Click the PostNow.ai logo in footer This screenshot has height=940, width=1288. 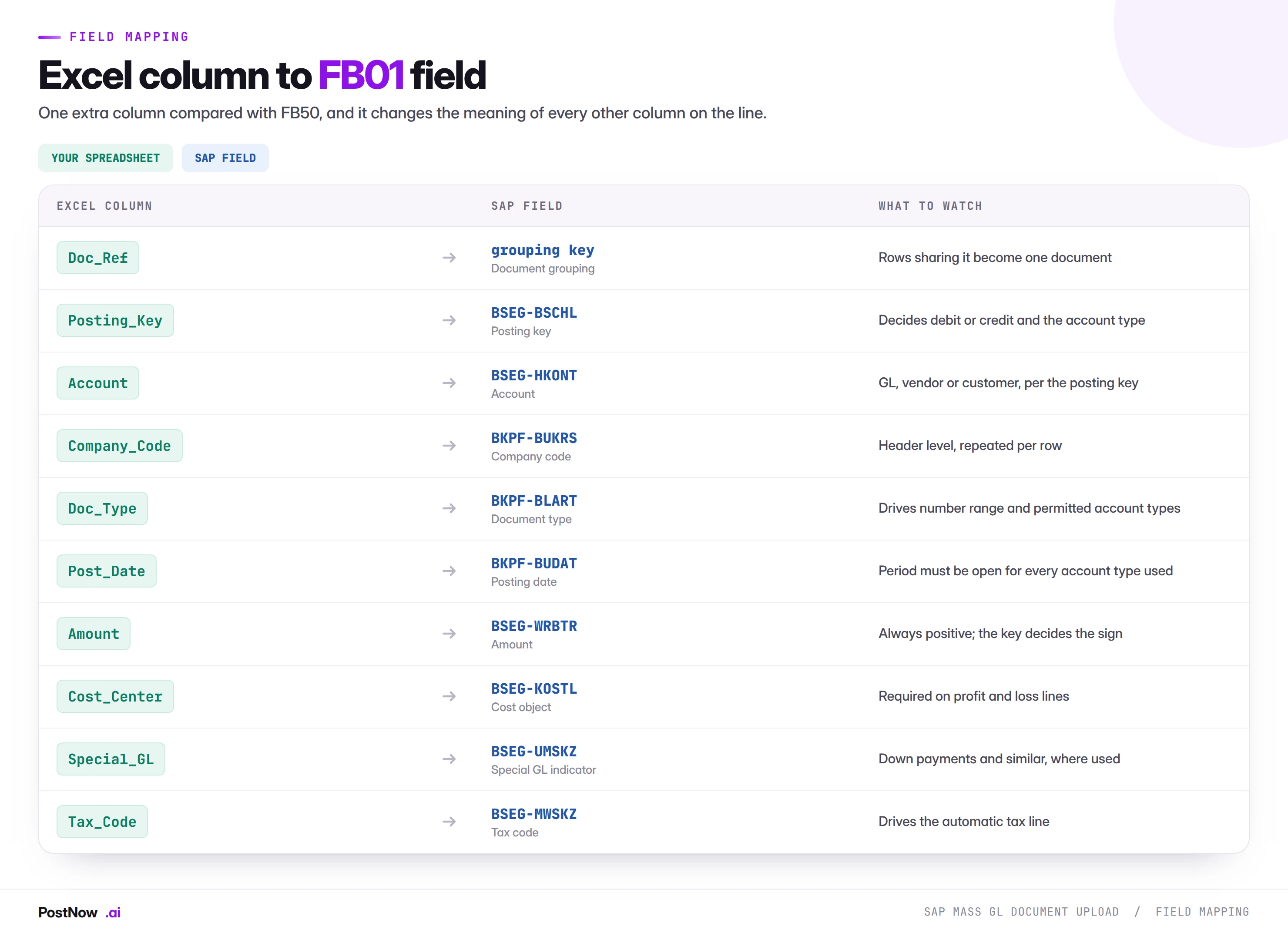pyautogui.click(x=79, y=912)
